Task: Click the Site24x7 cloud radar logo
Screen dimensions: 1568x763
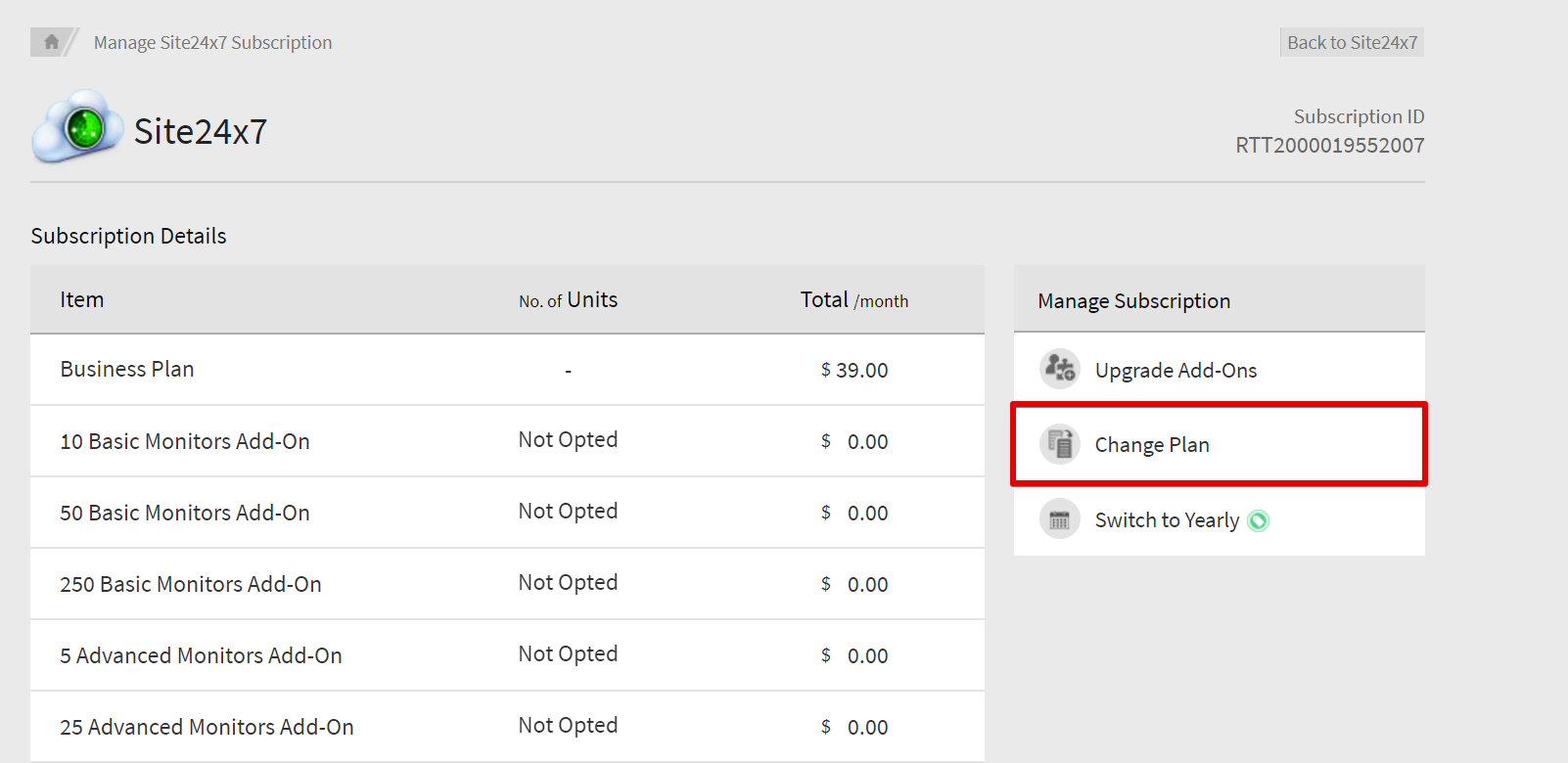Action: click(x=77, y=128)
